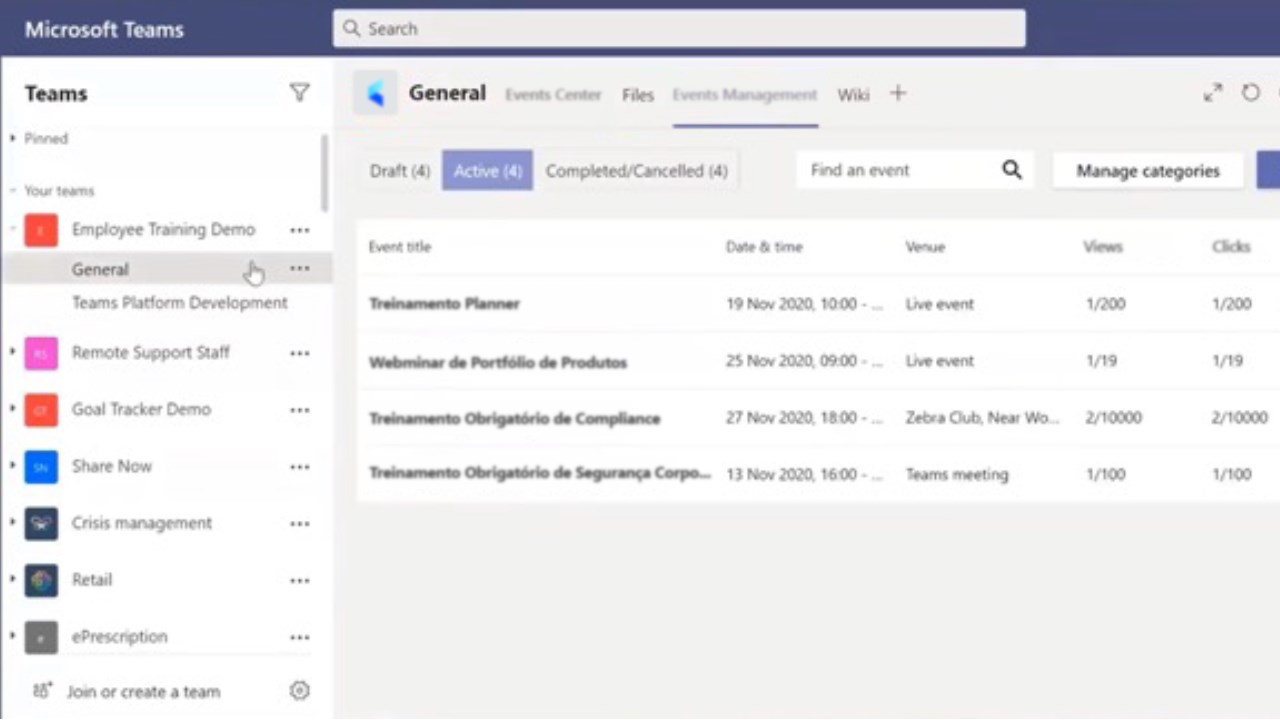Open event Treinamento Planner
The width and height of the screenshot is (1280, 720).
click(444, 304)
